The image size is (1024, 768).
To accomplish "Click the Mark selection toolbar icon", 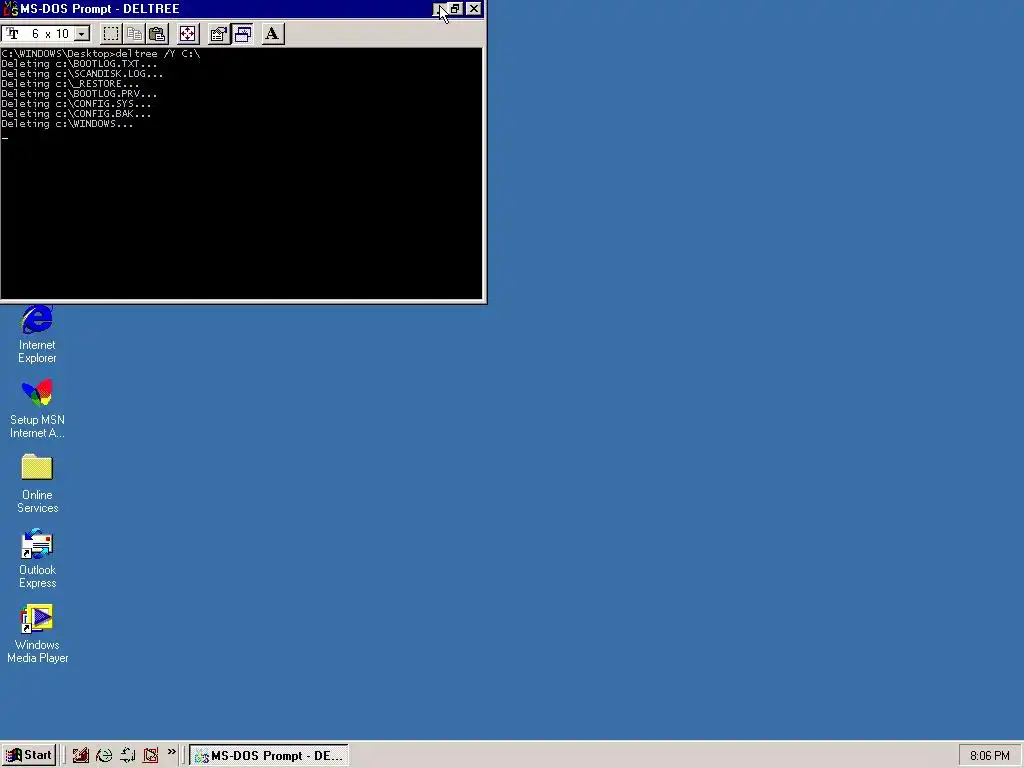I will 110,34.
